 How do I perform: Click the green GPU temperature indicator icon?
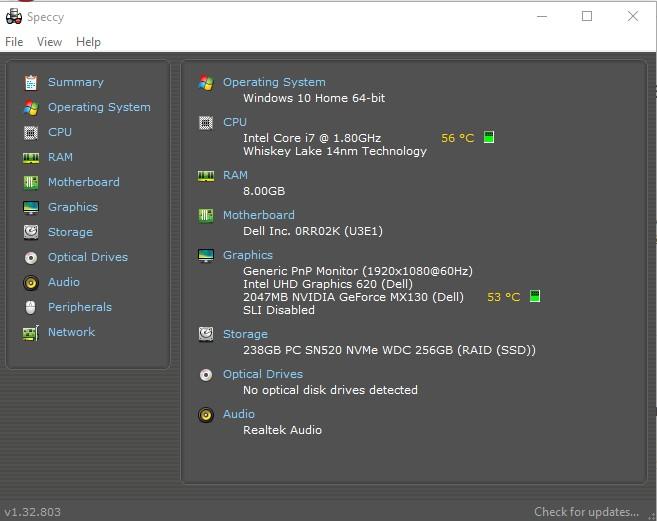tap(535, 296)
